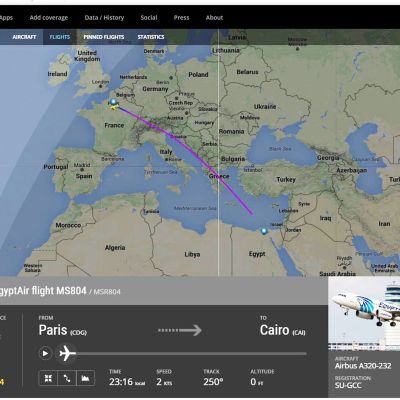Viewport: 400px width, 400px height.
Task: Click the Egypt label on the map
Action: 257,254
